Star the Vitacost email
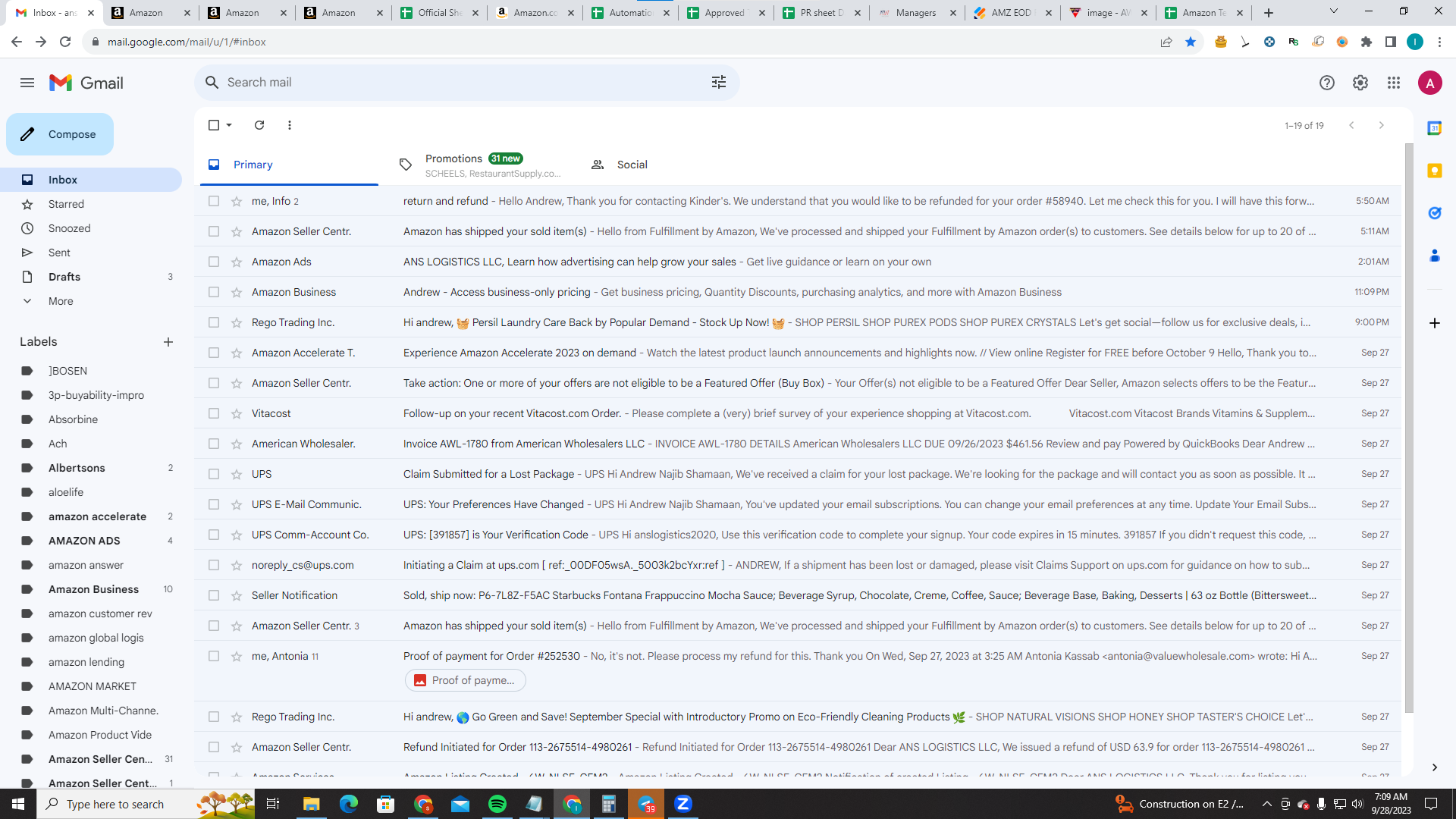 (237, 413)
